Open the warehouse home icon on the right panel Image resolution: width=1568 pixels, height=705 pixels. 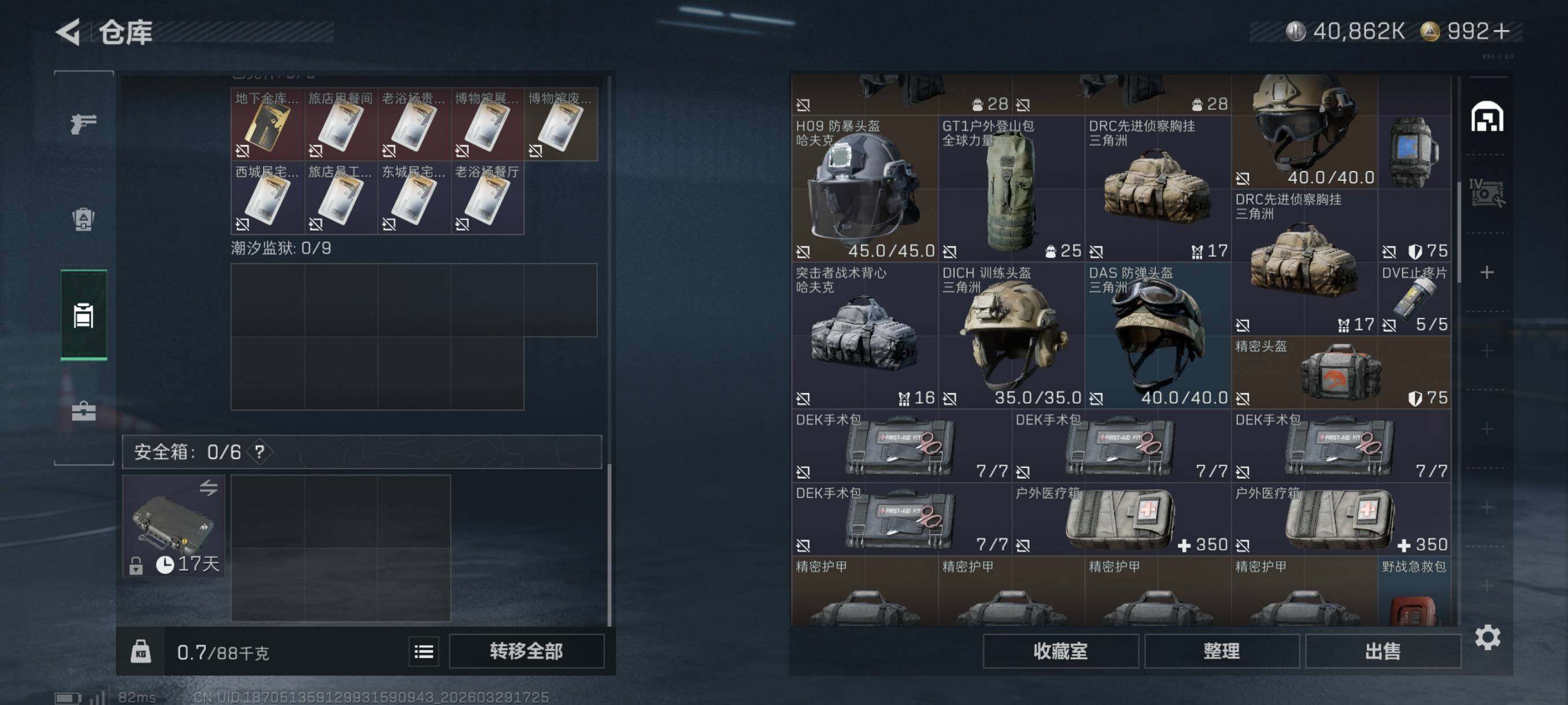(x=1487, y=117)
